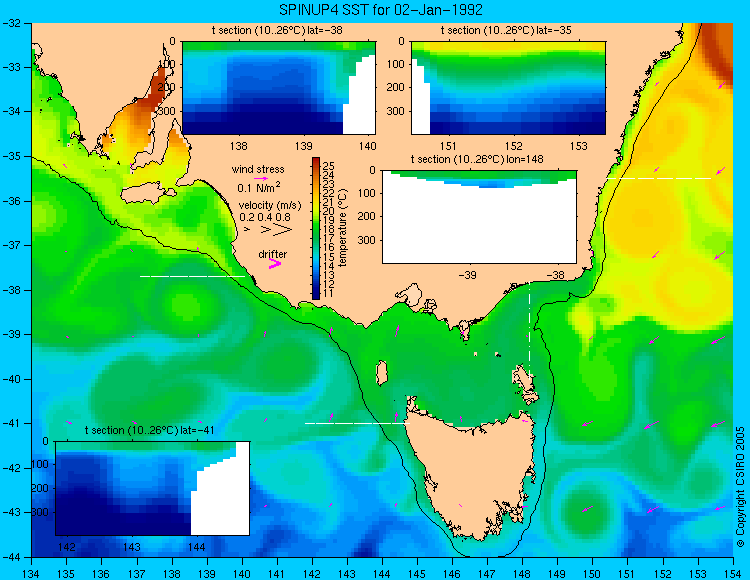750x580 pixels.
Task: Click the white dashed section line at latitude -41
Action: [357, 423]
